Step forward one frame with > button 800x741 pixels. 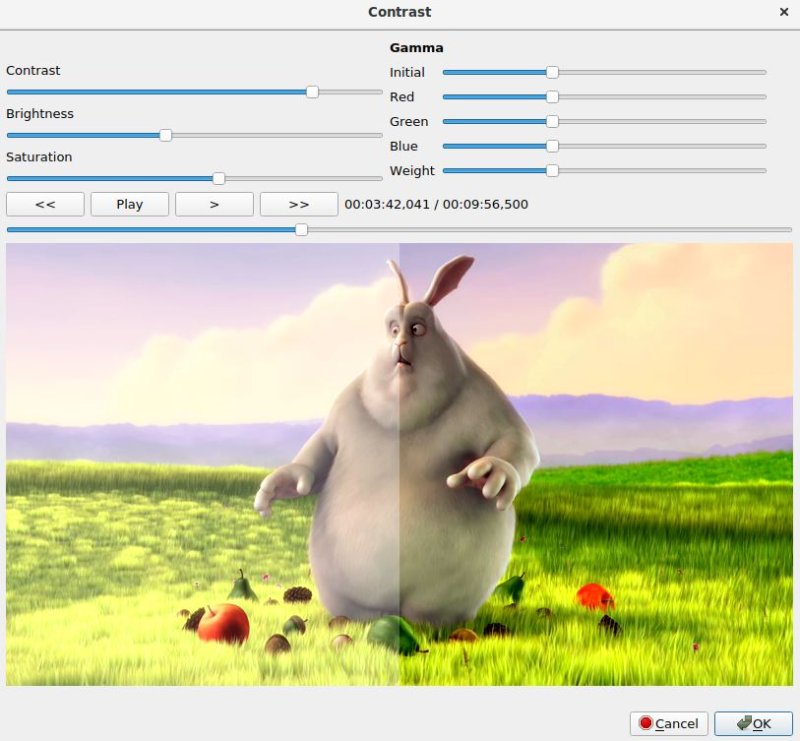[214, 204]
